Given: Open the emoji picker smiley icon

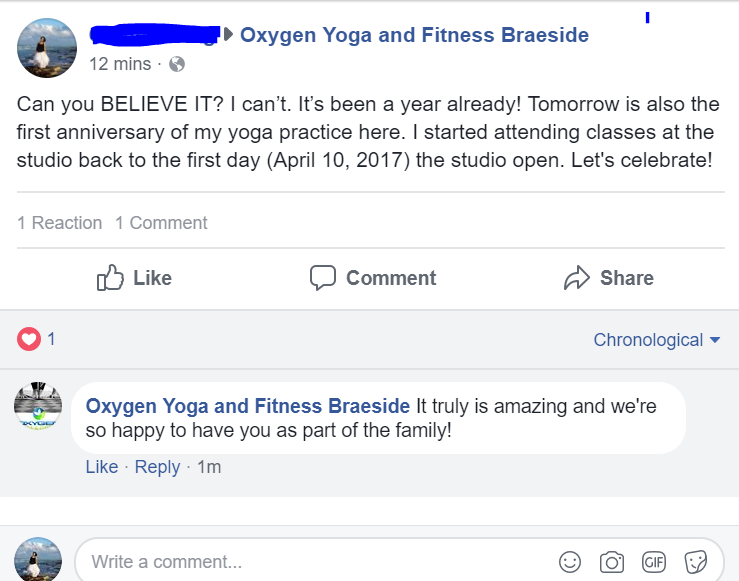Looking at the screenshot, I should click(570, 562).
